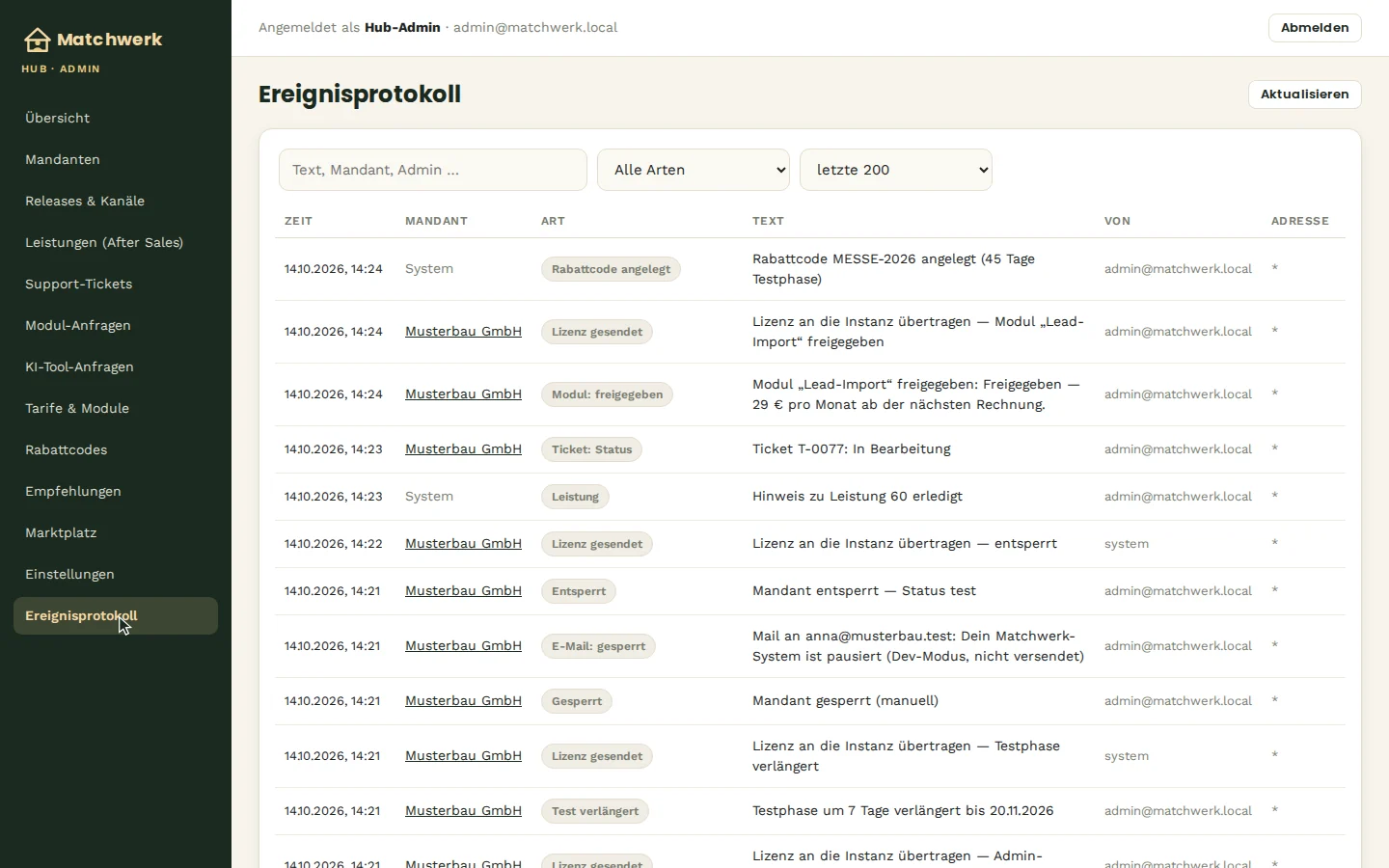Click the Matchwerk house logo icon

tap(38, 40)
